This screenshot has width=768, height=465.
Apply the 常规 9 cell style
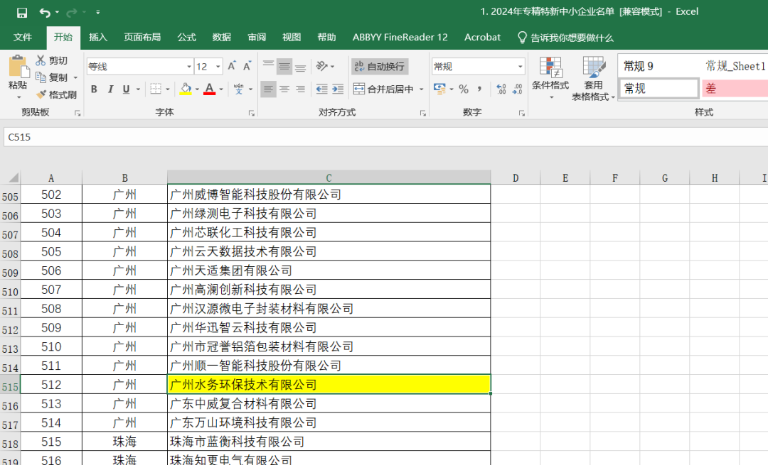658,66
